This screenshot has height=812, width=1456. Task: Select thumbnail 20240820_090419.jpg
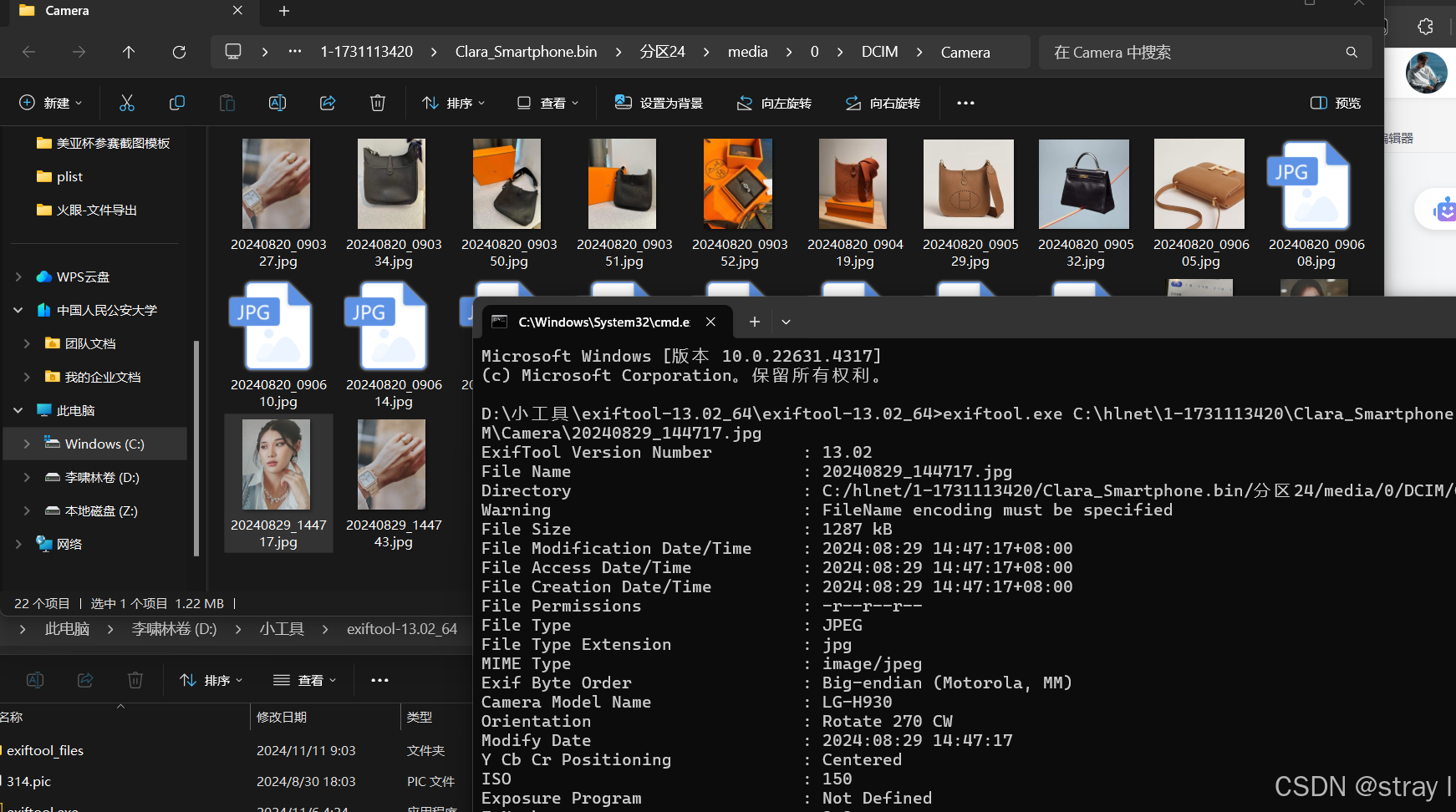pyautogui.click(x=855, y=203)
